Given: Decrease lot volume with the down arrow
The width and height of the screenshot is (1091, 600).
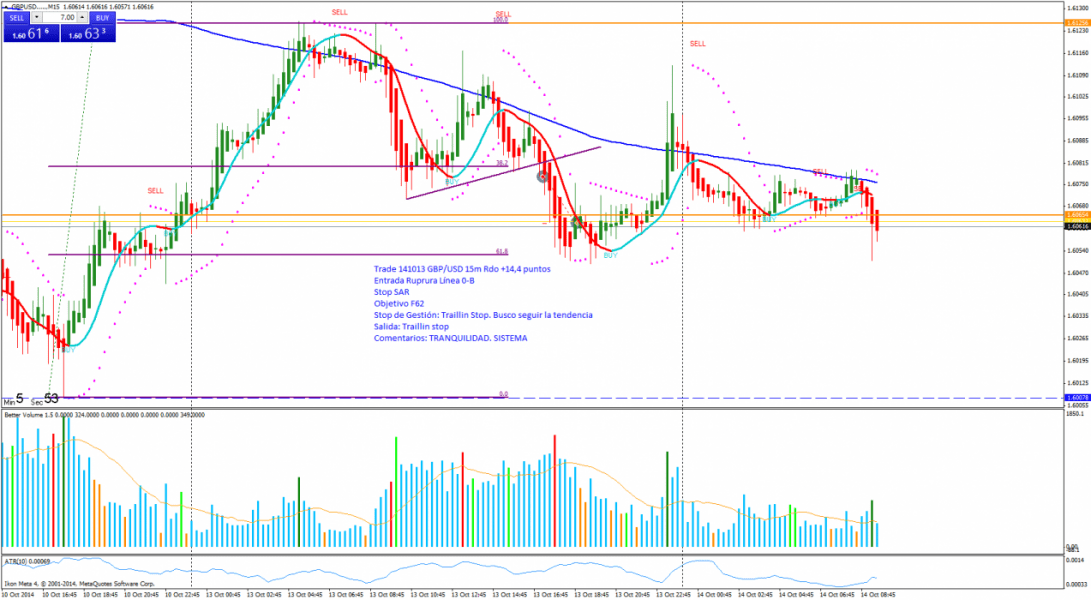Looking at the screenshot, I should pos(38,18).
